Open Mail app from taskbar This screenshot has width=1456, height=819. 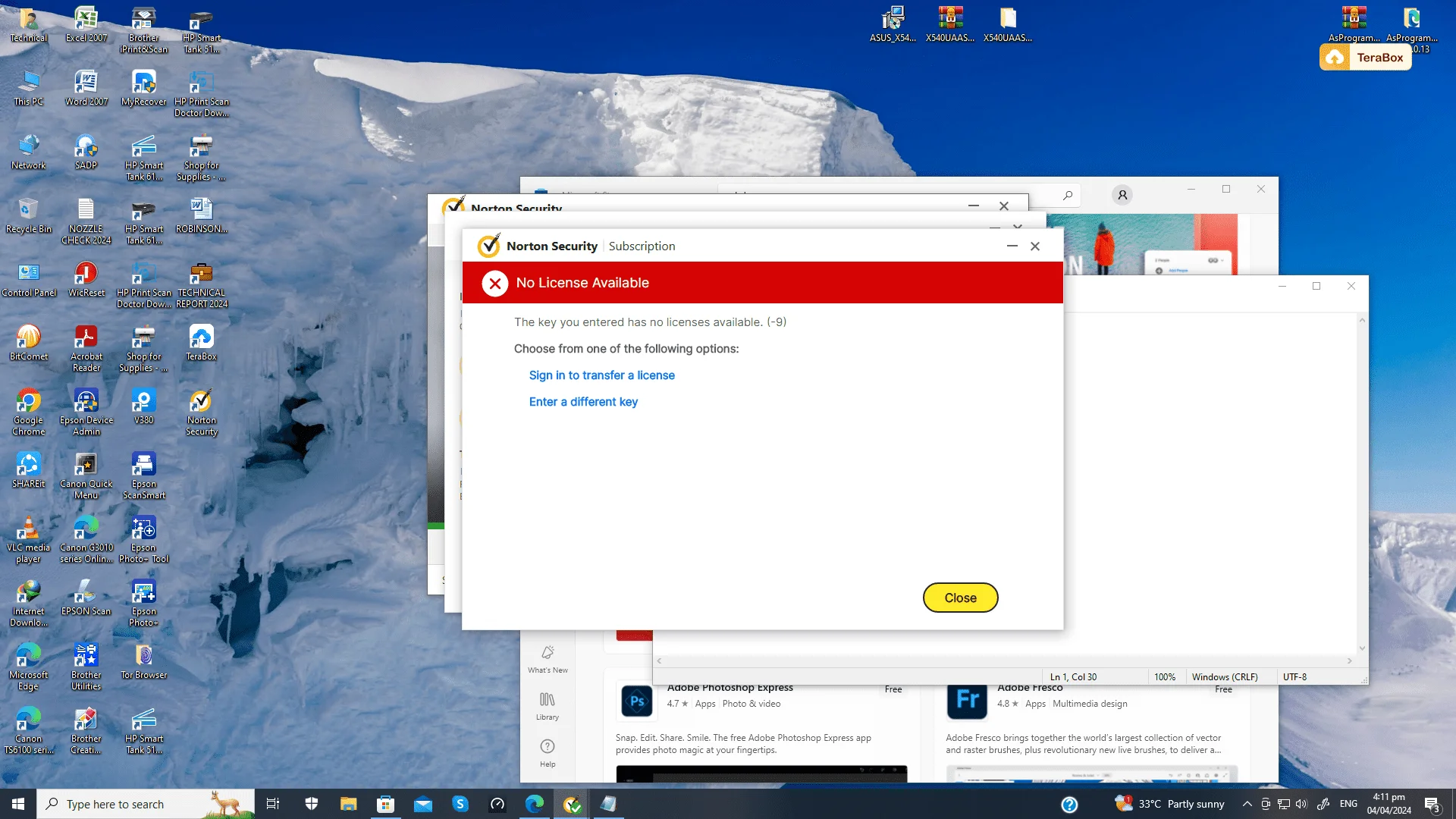pos(423,804)
